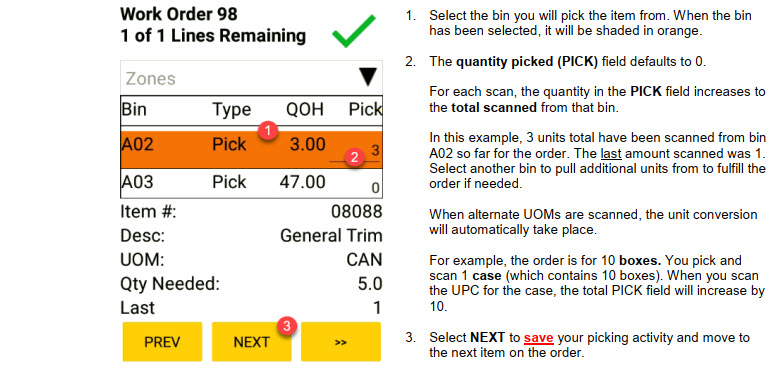Select the A03 bin row
Screen dimensions: 780x376
pos(251,183)
